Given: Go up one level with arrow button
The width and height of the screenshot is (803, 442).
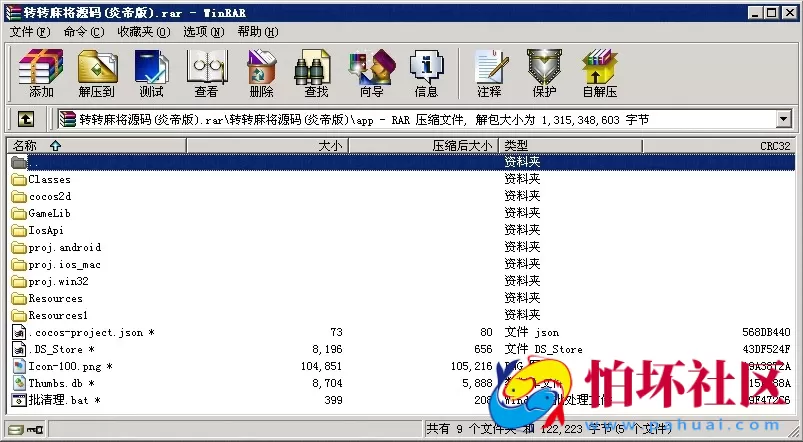Looking at the screenshot, I should coord(26,119).
